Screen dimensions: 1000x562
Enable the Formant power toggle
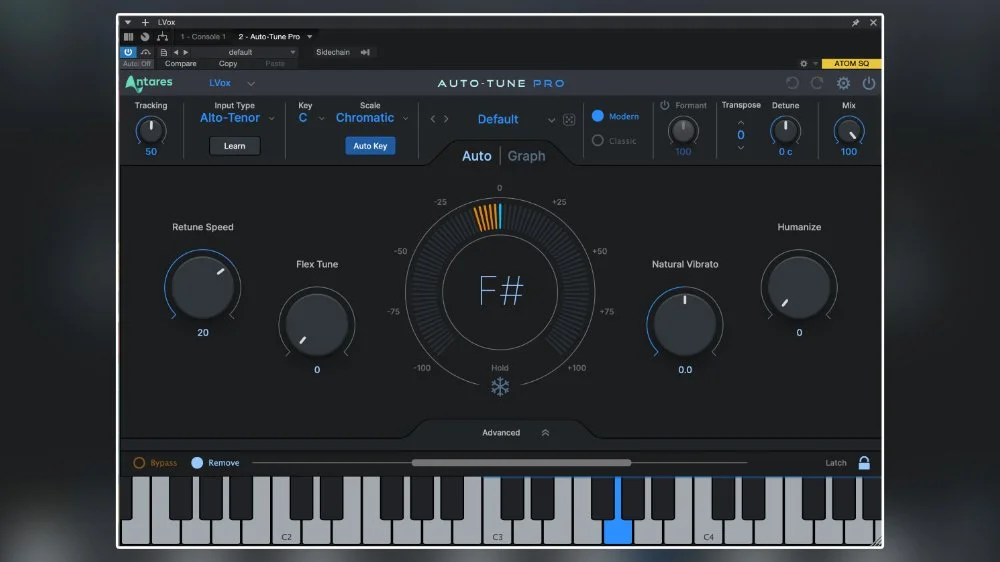[x=665, y=105]
